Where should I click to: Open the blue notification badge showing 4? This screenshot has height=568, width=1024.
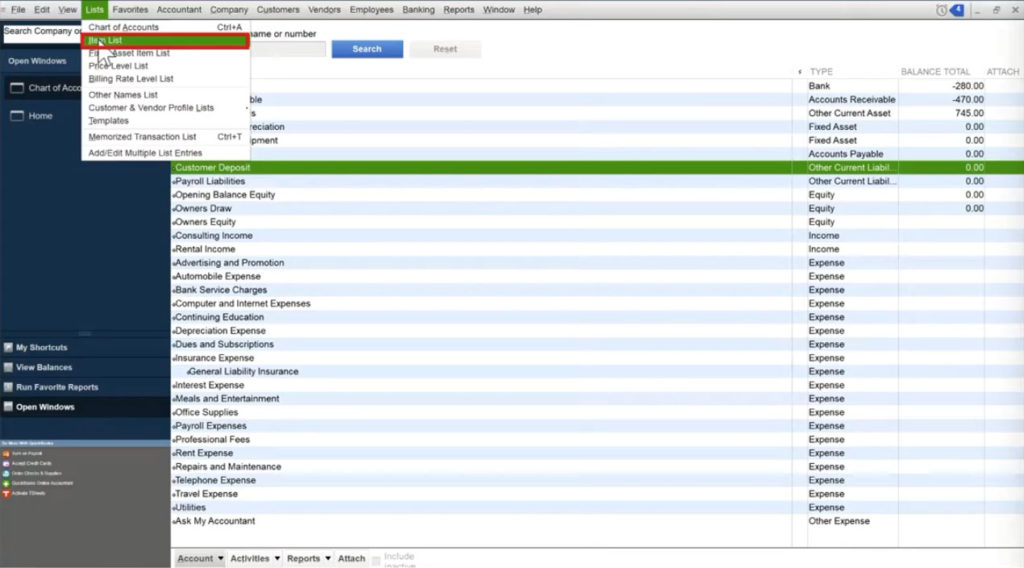point(957,9)
